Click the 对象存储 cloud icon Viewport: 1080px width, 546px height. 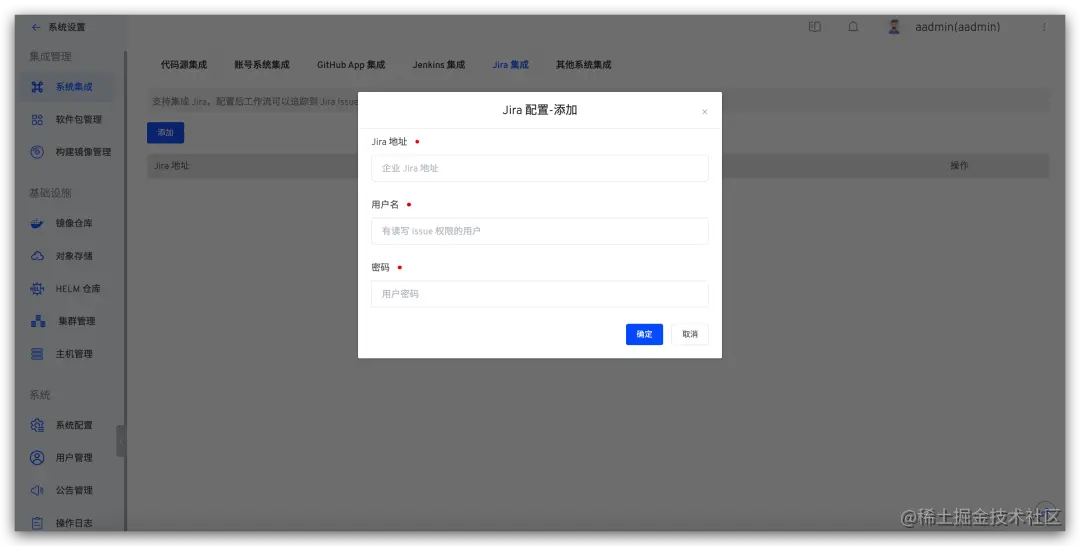pyautogui.click(x=37, y=256)
